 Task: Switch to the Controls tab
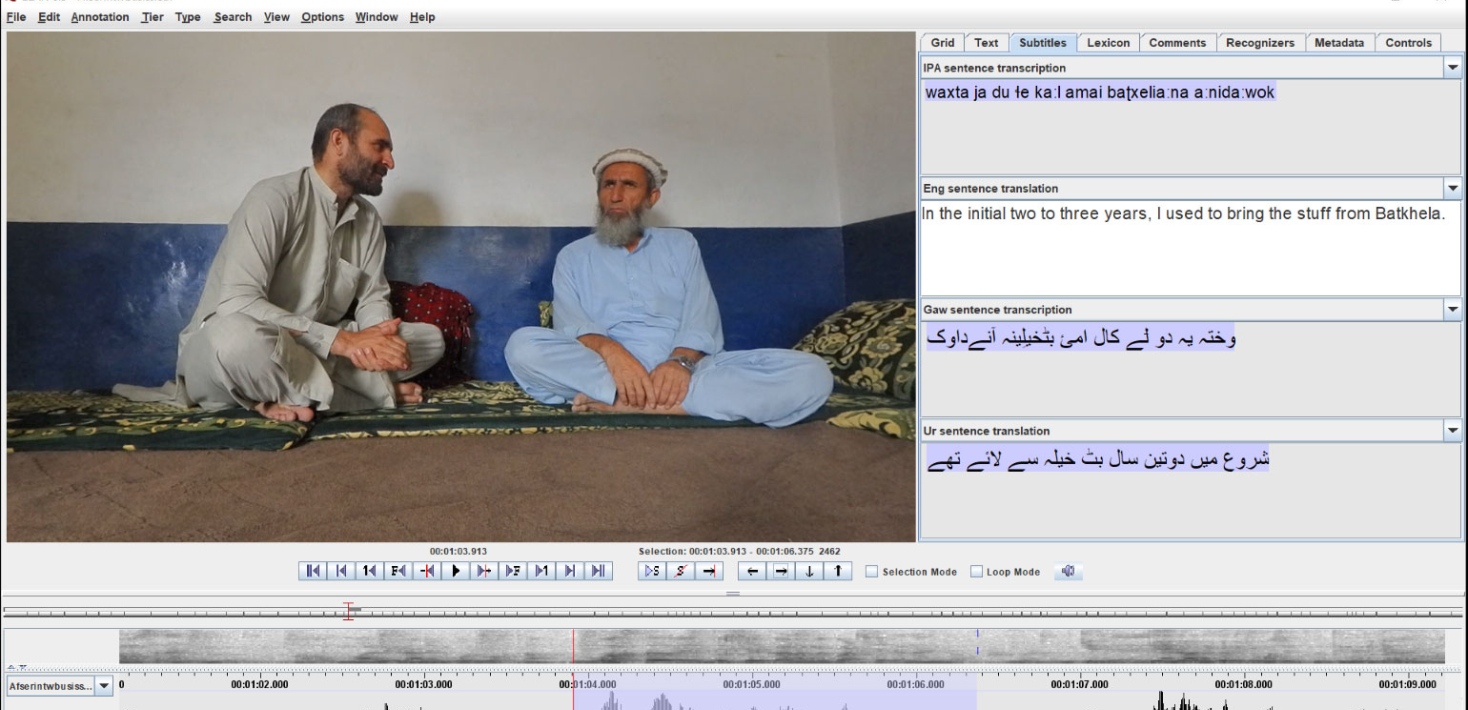point(1408,43)
